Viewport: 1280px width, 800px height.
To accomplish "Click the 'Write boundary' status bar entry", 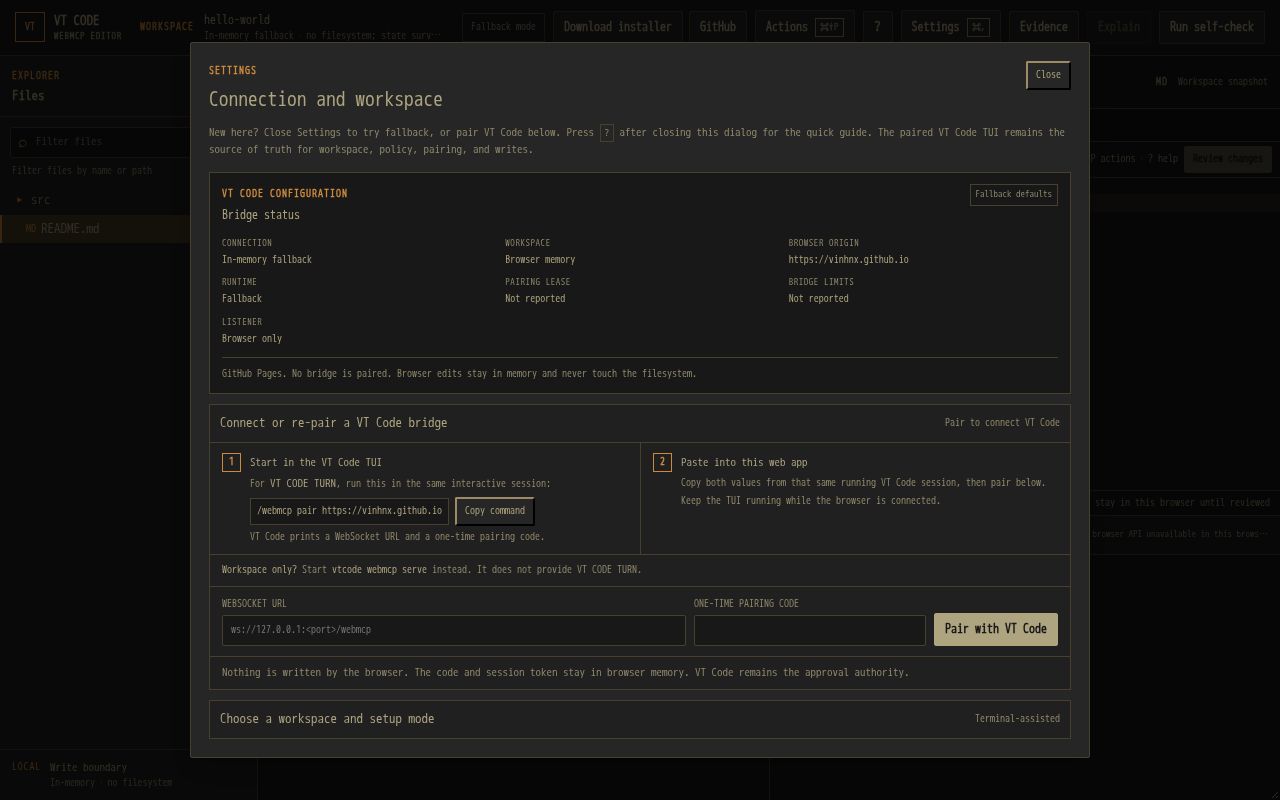I will [x=88, y=768].
